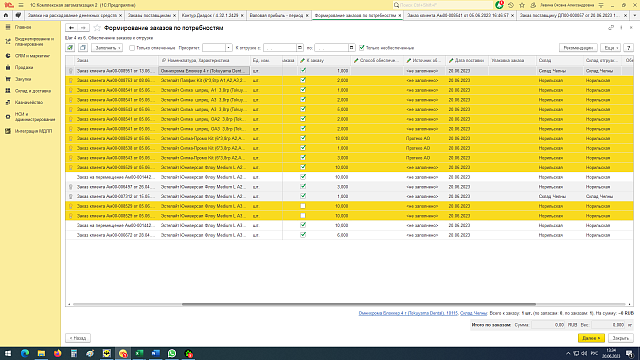Open the tab overflow arrow at tab bar end
The height and width of the screenshot is (360, 640).
pyautogui.click(x=635, y=15)
